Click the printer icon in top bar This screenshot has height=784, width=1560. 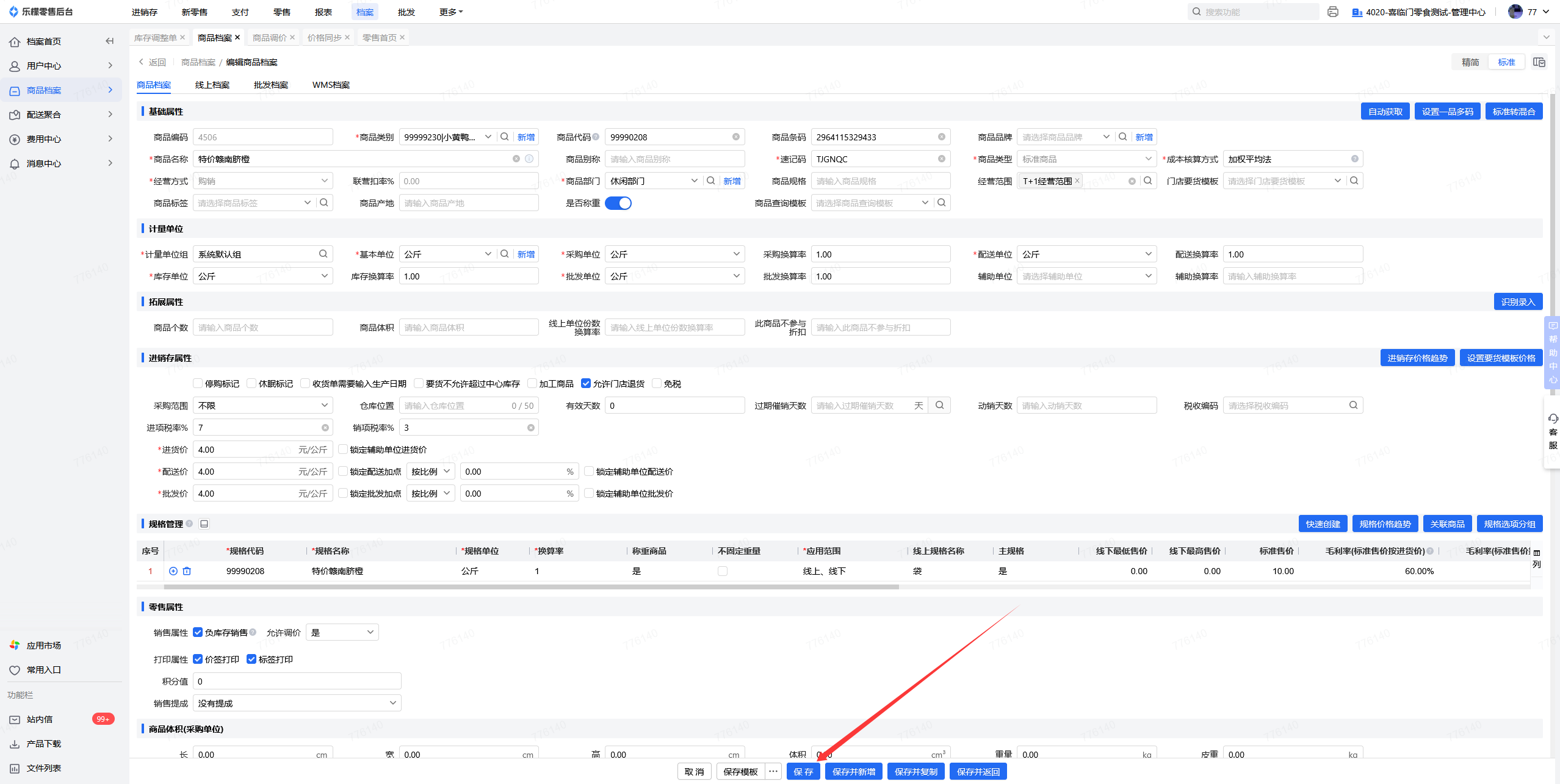(1333, 12)
